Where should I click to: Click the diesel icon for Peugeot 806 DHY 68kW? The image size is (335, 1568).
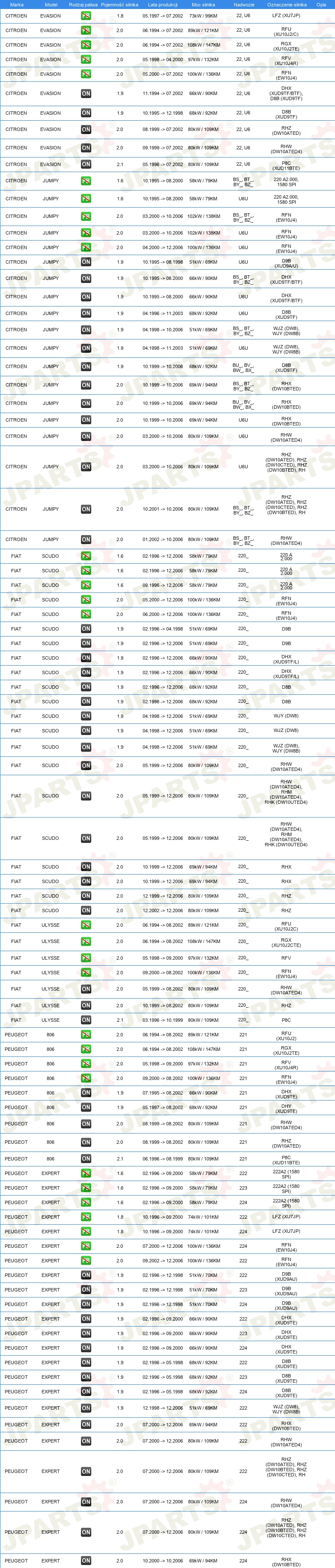click(x=86, y=1107)
